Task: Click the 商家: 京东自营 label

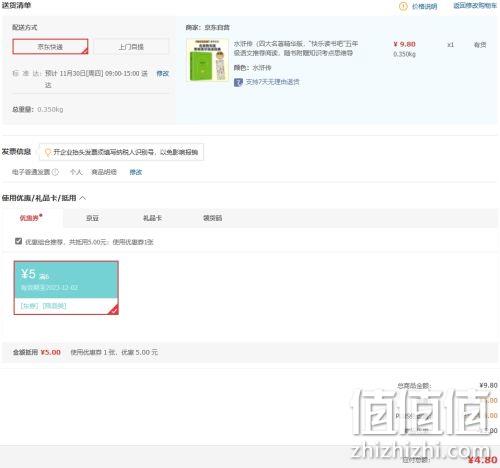Action: (x=208, y=27)
